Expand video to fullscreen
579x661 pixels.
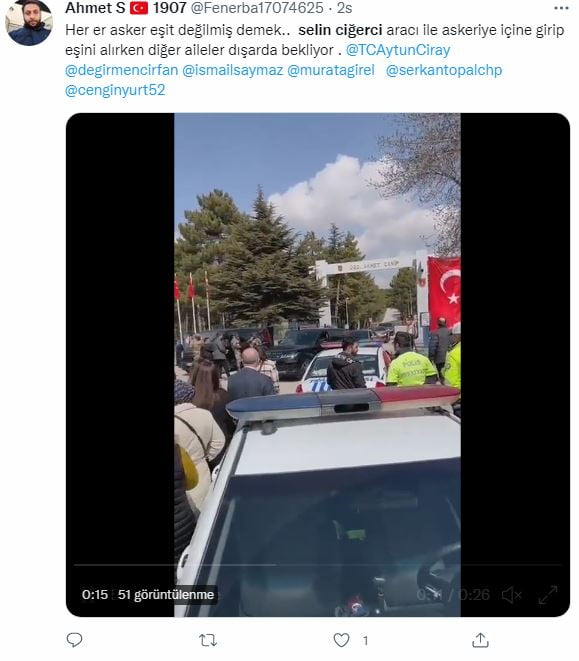pyautogui.click(x=548, y=594)
